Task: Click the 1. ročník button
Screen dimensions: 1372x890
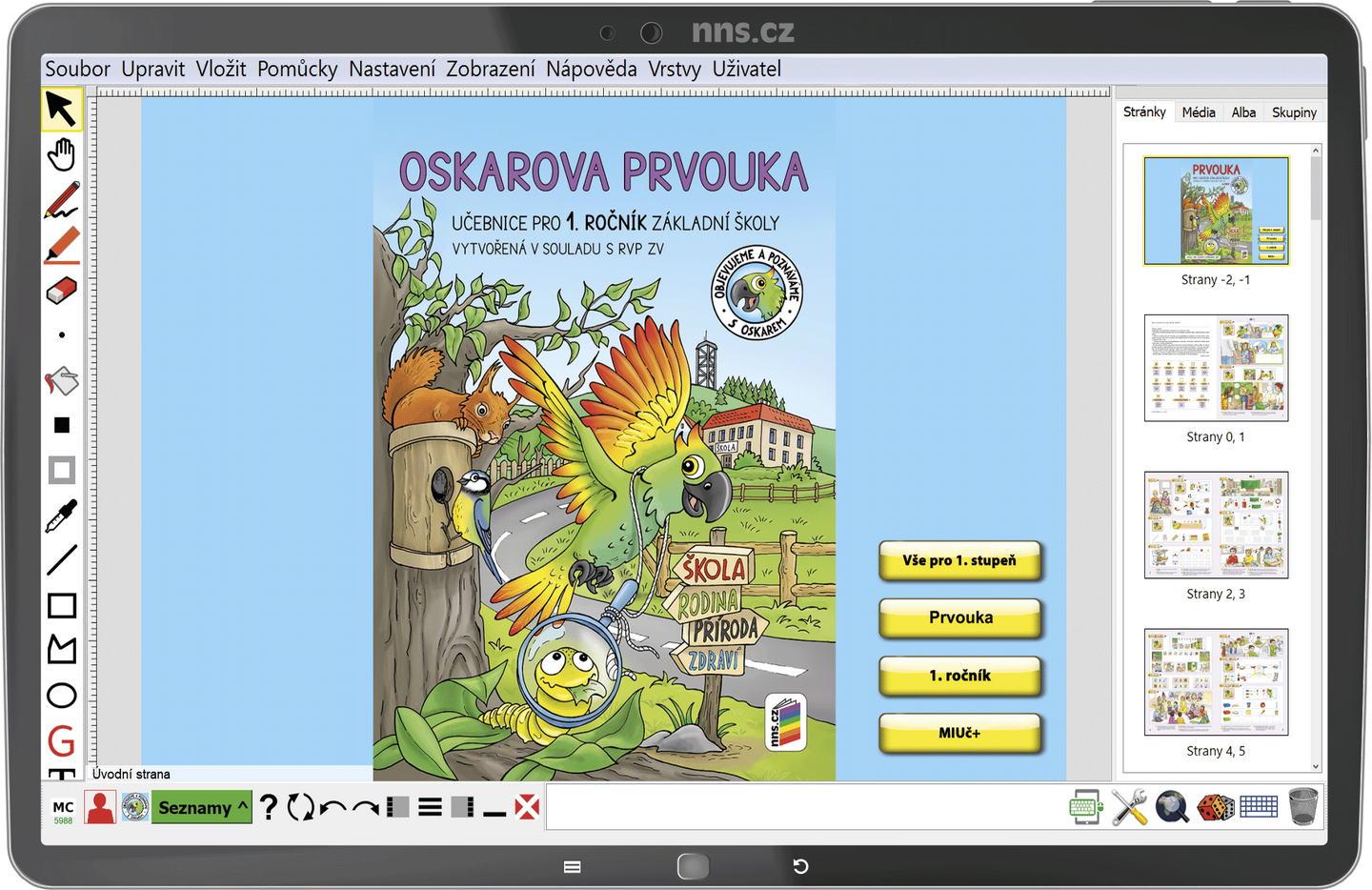Action: (959, 676)
